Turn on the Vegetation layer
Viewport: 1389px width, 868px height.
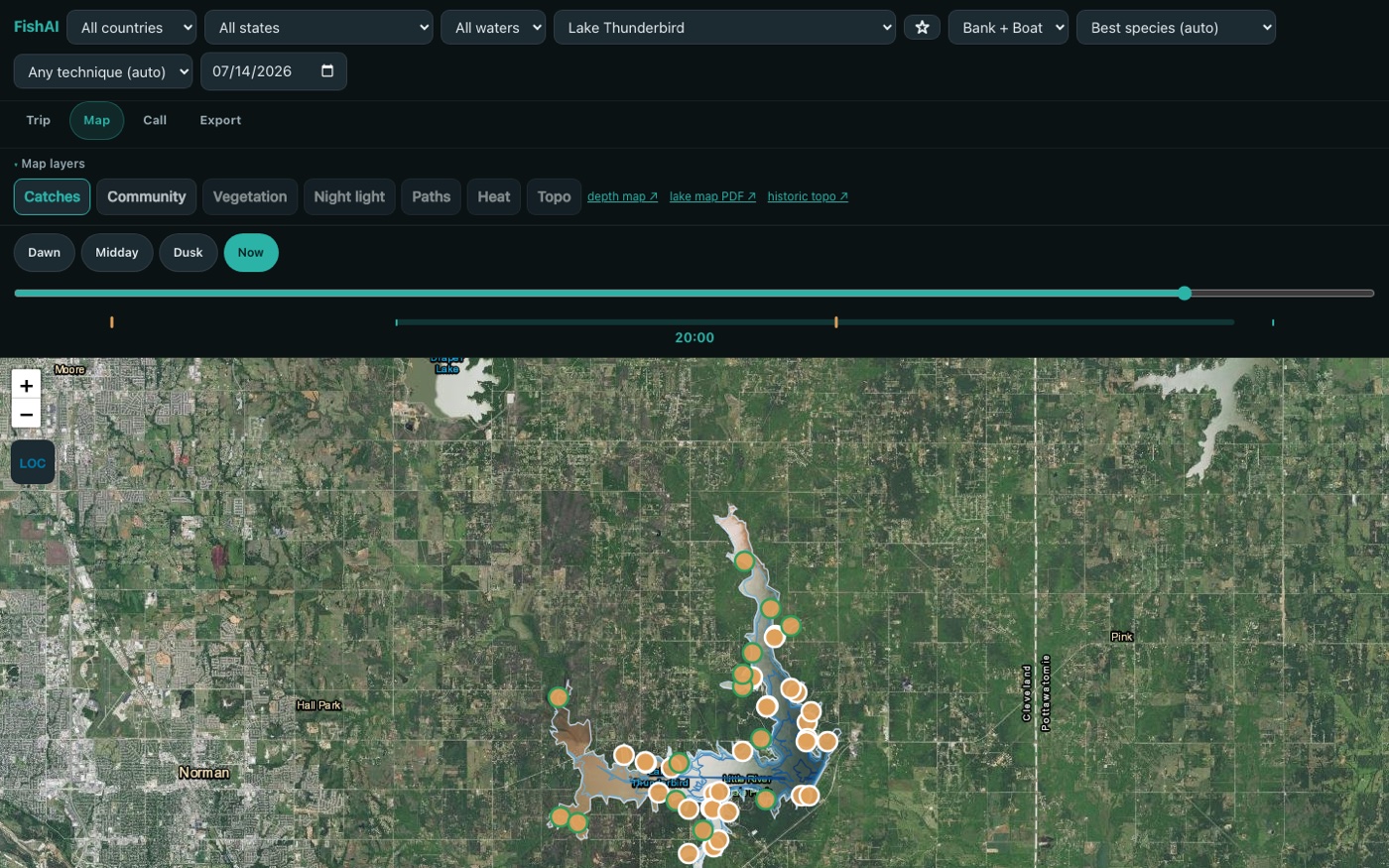[250, 196]
